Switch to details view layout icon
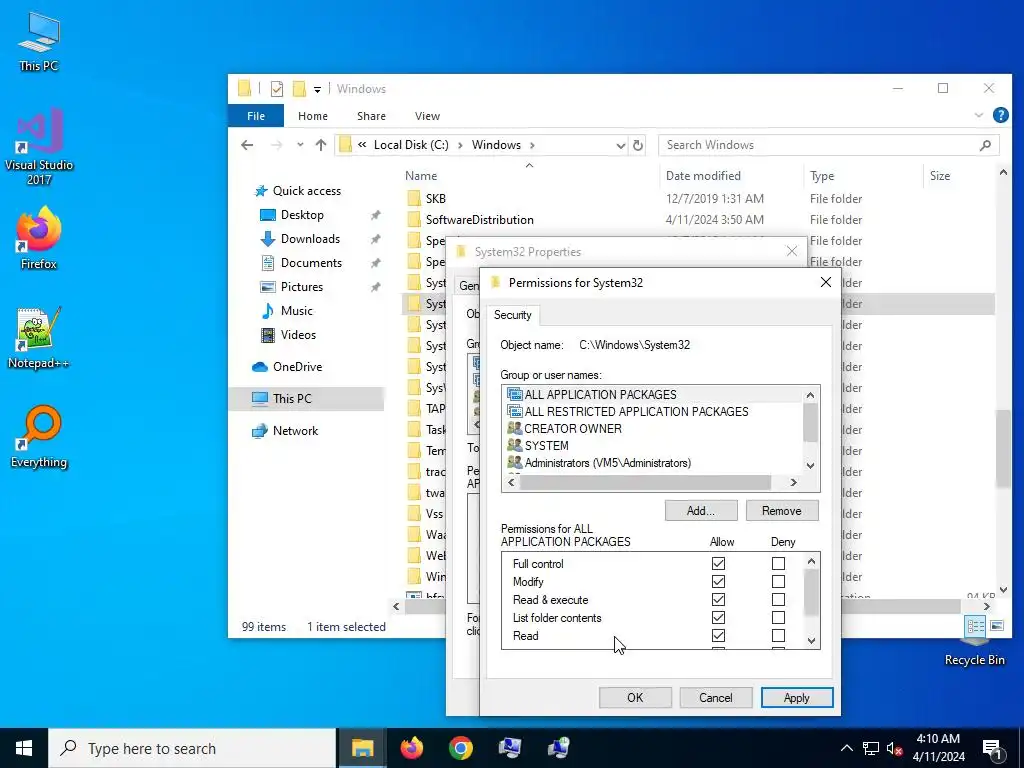 [976, 626]
